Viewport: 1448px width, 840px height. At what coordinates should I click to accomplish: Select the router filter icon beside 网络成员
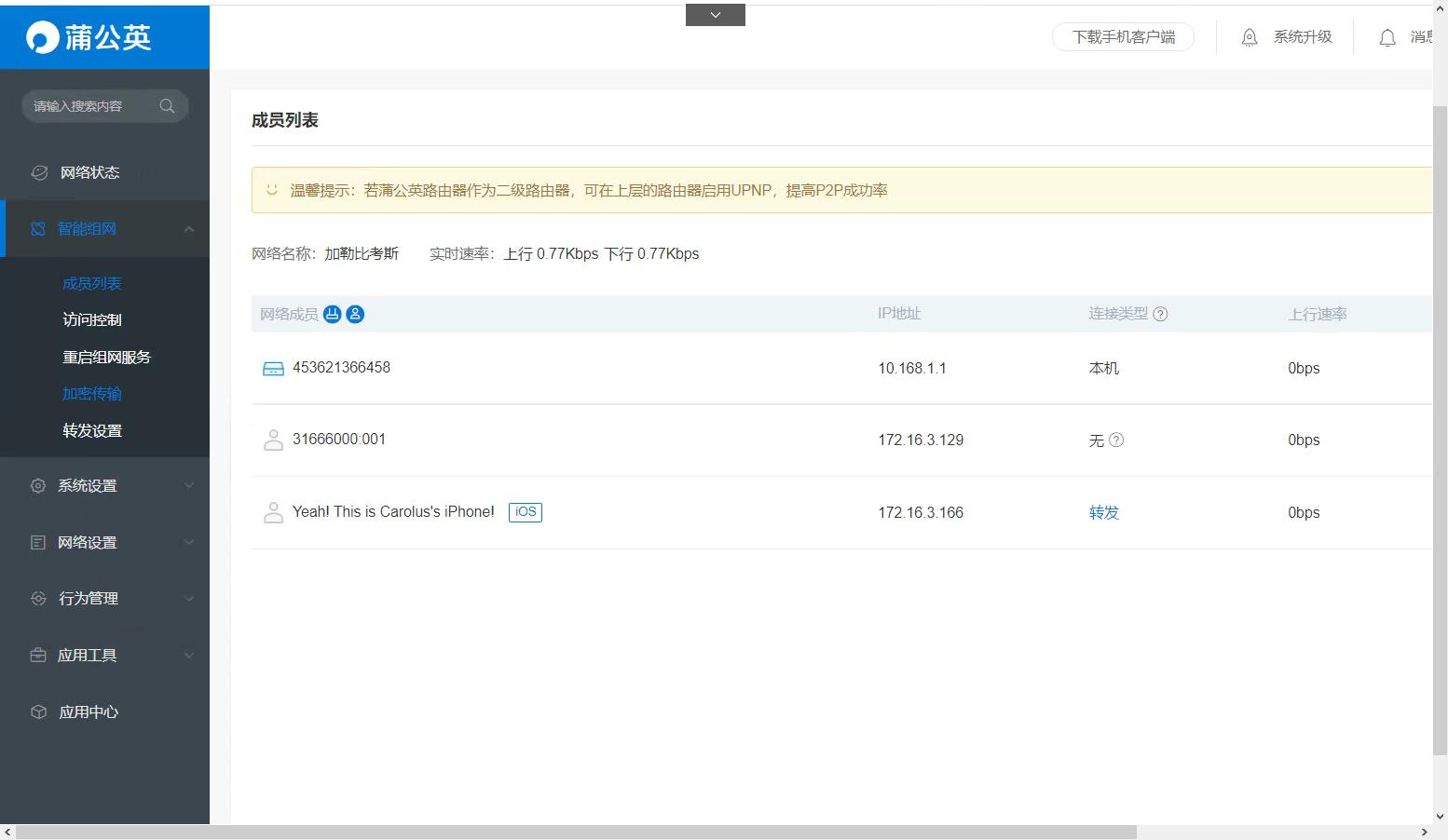[x=333, y=314]
